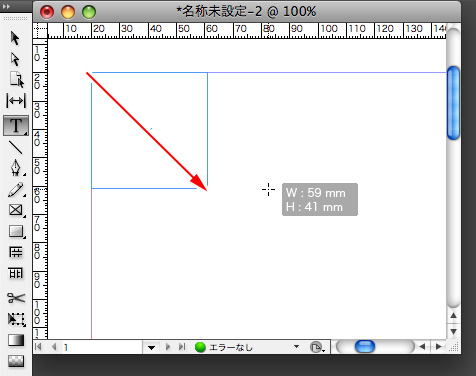476x376 pixels.
Task: Minimize the window with yellow button
Action: (68, 12)
